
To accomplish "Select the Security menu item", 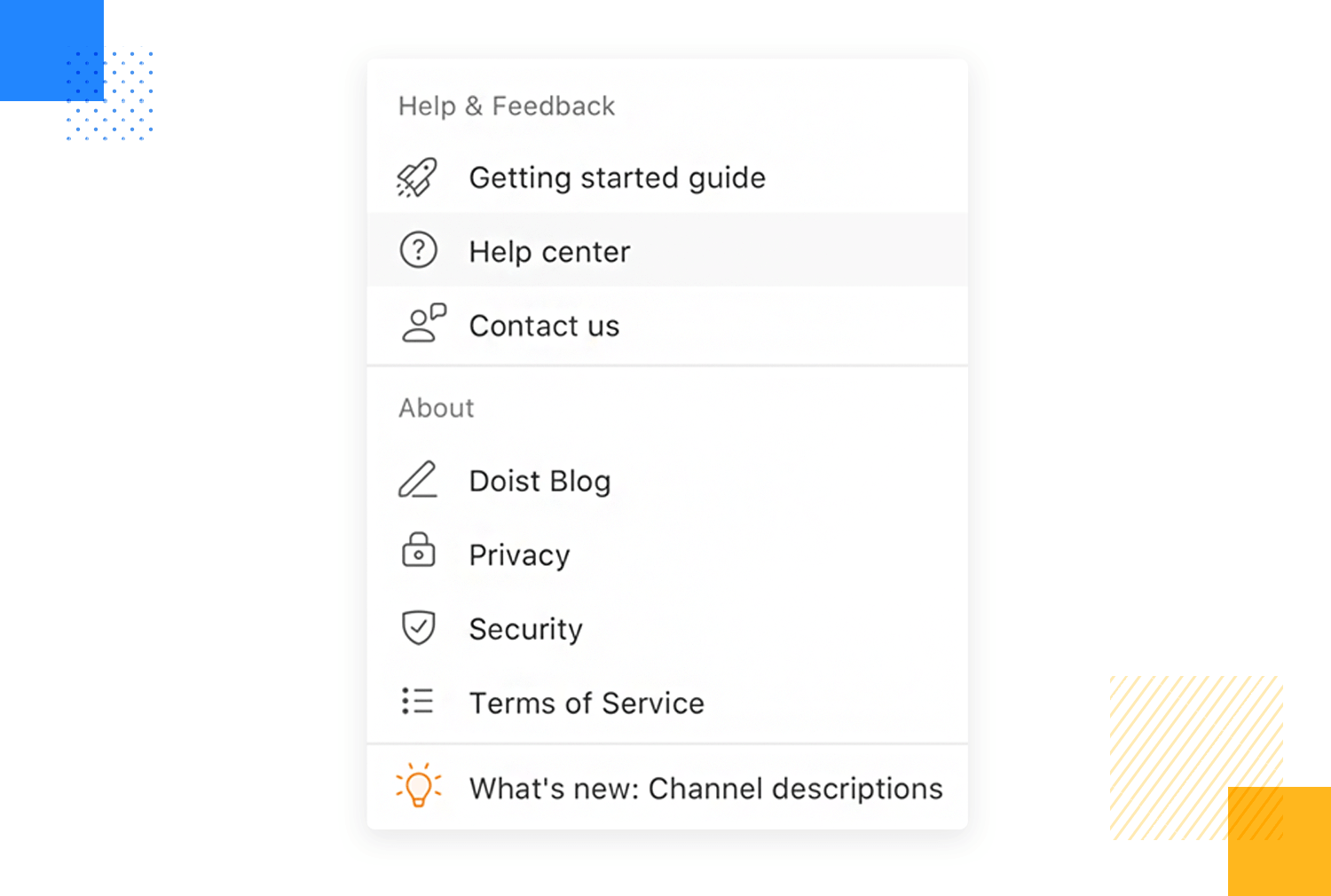I will pyautogui.click(x=667, y=628).
